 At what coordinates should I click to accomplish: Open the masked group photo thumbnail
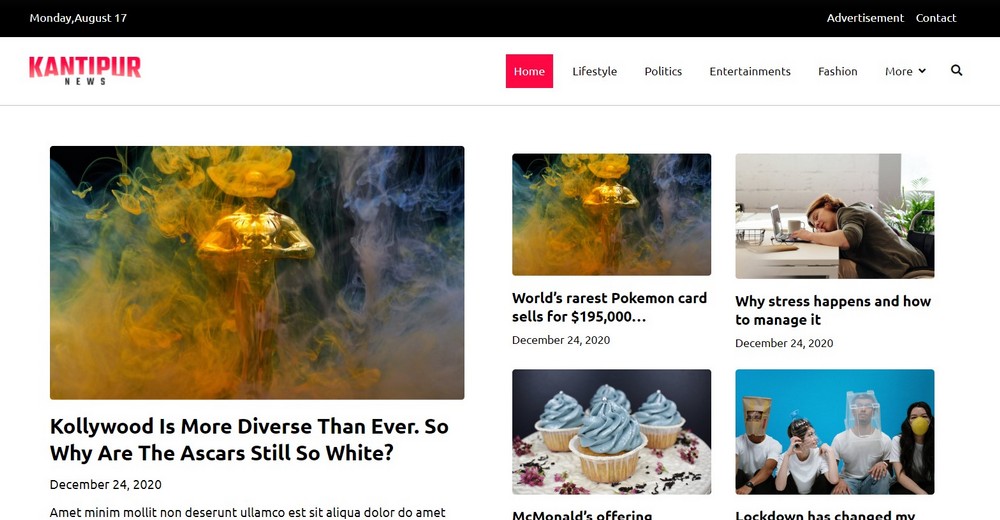pyautogui.click(x=834, y=431)
